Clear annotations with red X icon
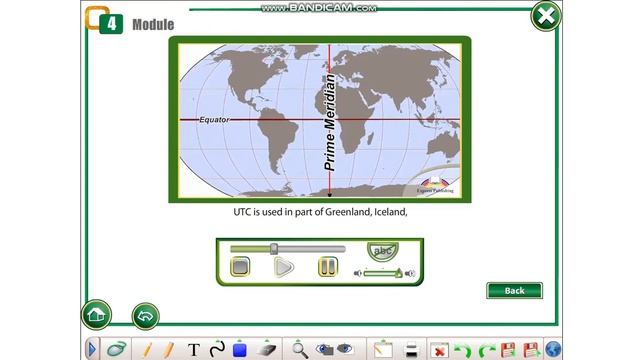This screenshot has height=360, width=640. pyautogui.click(x=440, y=351)
